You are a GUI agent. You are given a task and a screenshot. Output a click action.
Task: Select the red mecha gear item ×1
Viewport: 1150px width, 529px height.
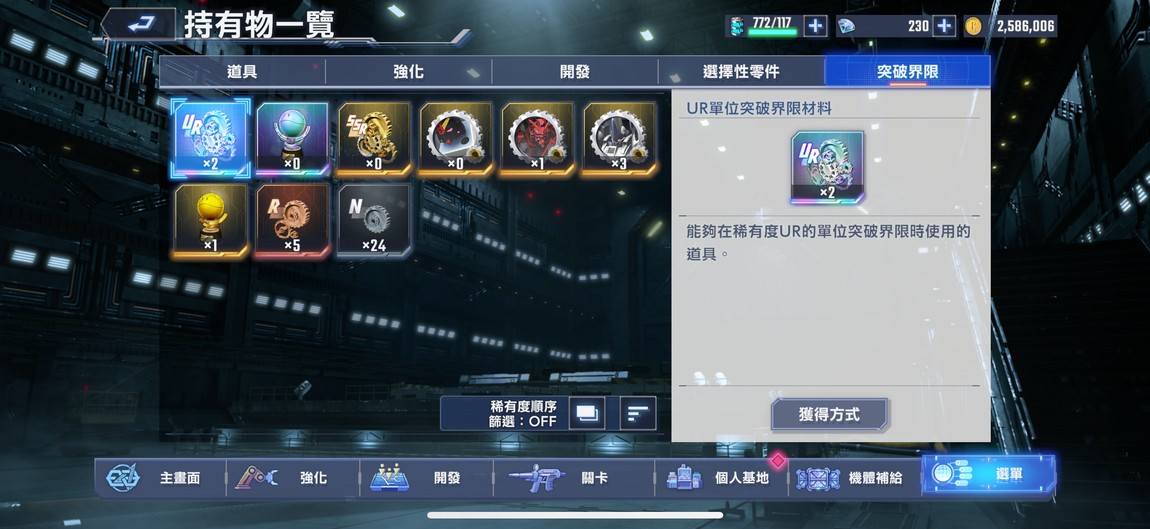click(x=538, y=139)
